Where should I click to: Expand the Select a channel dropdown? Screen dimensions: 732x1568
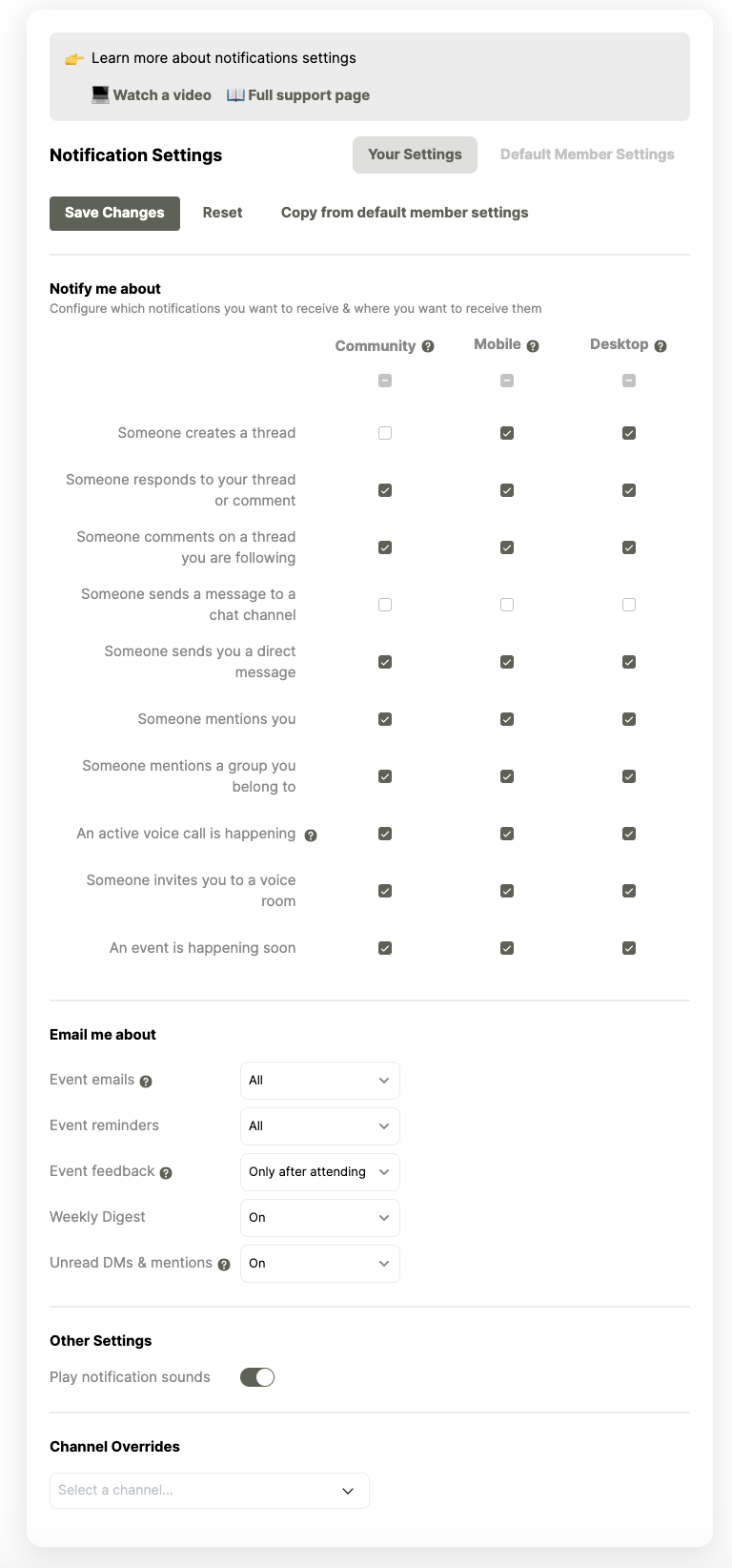[x=209, y=1491]
